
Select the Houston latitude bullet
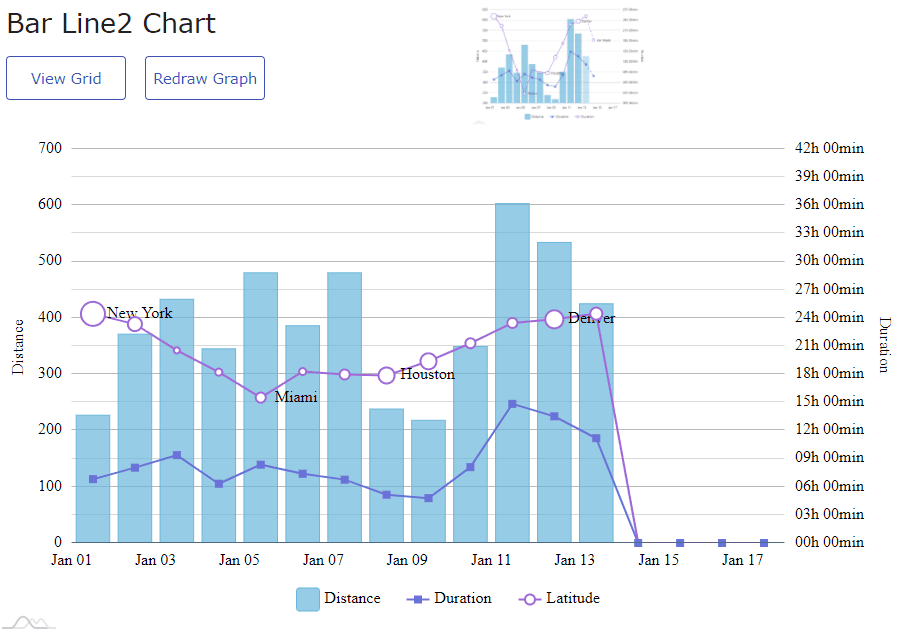coord(387,376)
